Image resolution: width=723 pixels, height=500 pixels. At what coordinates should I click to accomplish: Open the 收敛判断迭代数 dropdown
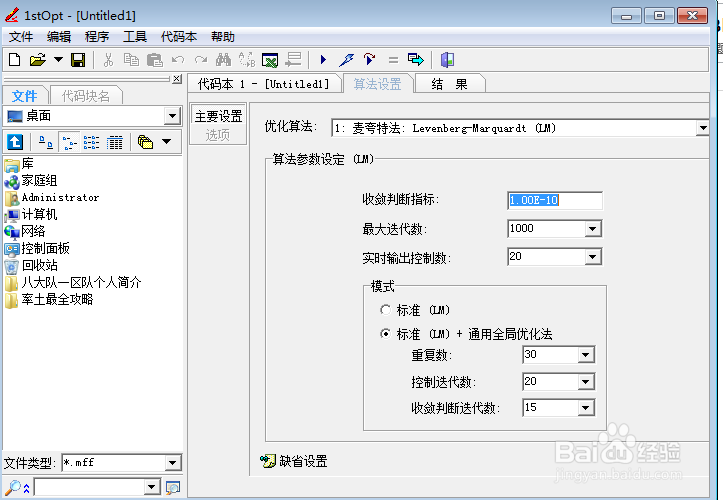click(x=586, y=407)
